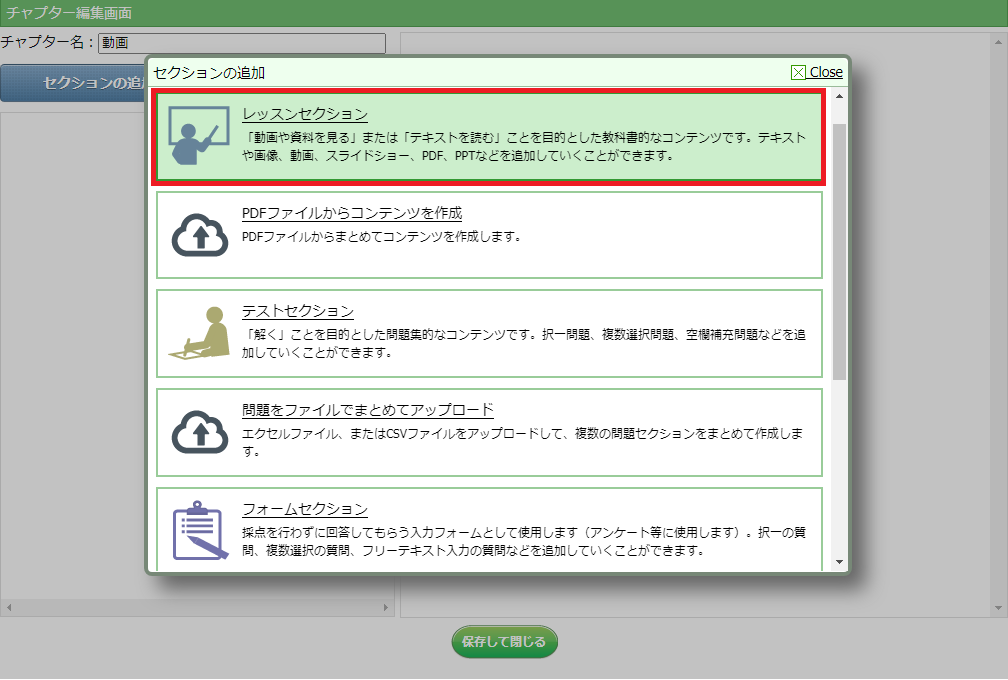Screen dimensions: 1008x680
Task: Click the チャプター名 input field
Action: (241, 43)
